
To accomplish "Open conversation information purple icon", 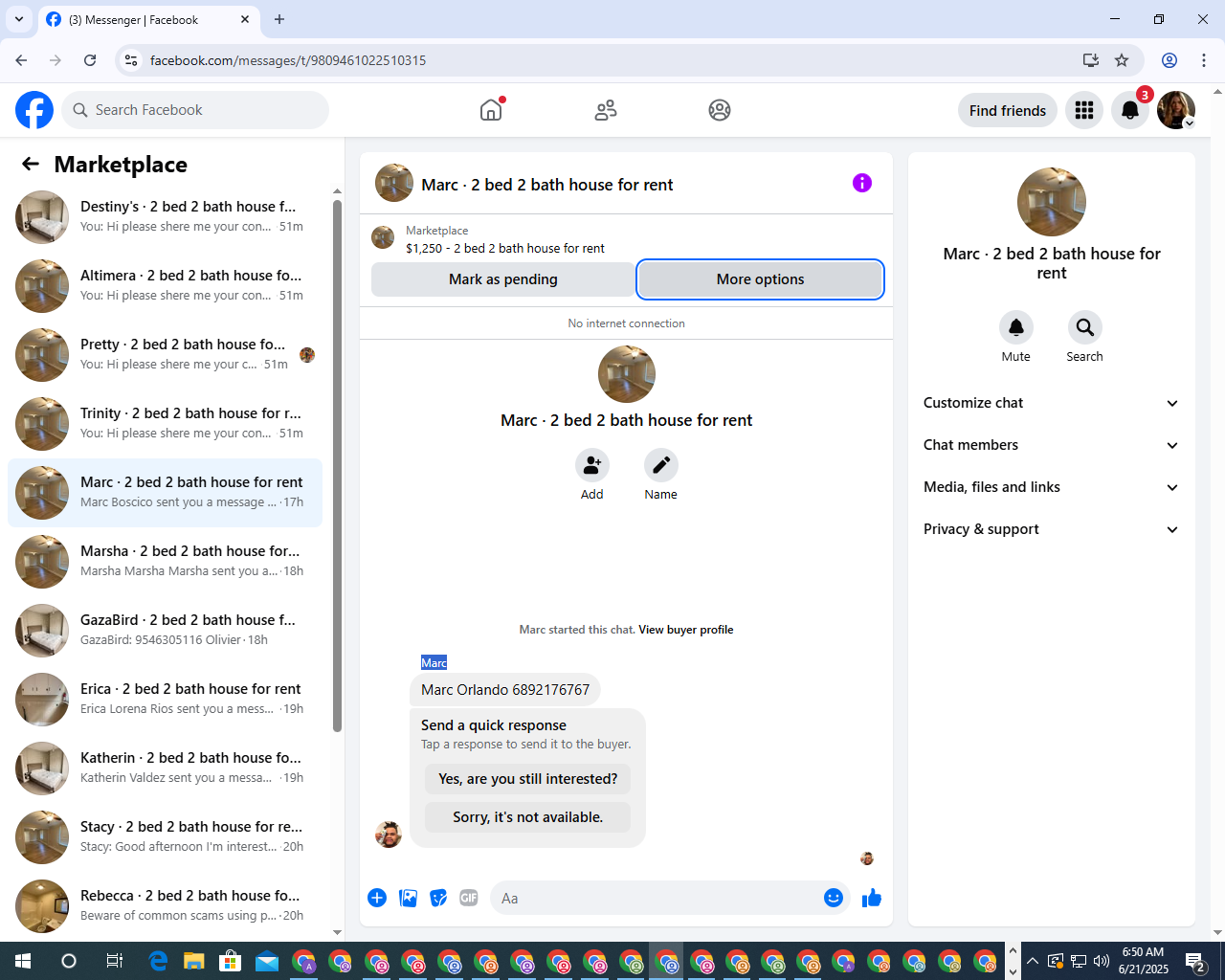I will (862, 183).
